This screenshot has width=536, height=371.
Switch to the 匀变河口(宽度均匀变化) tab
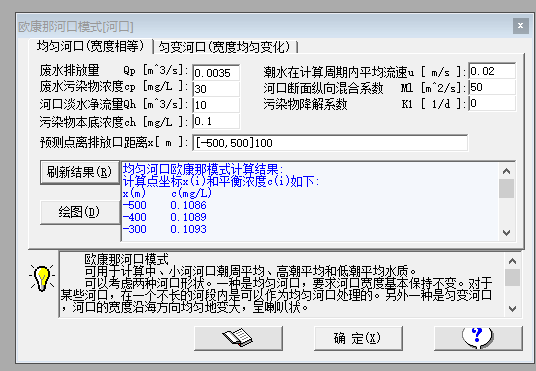(224, 47)
